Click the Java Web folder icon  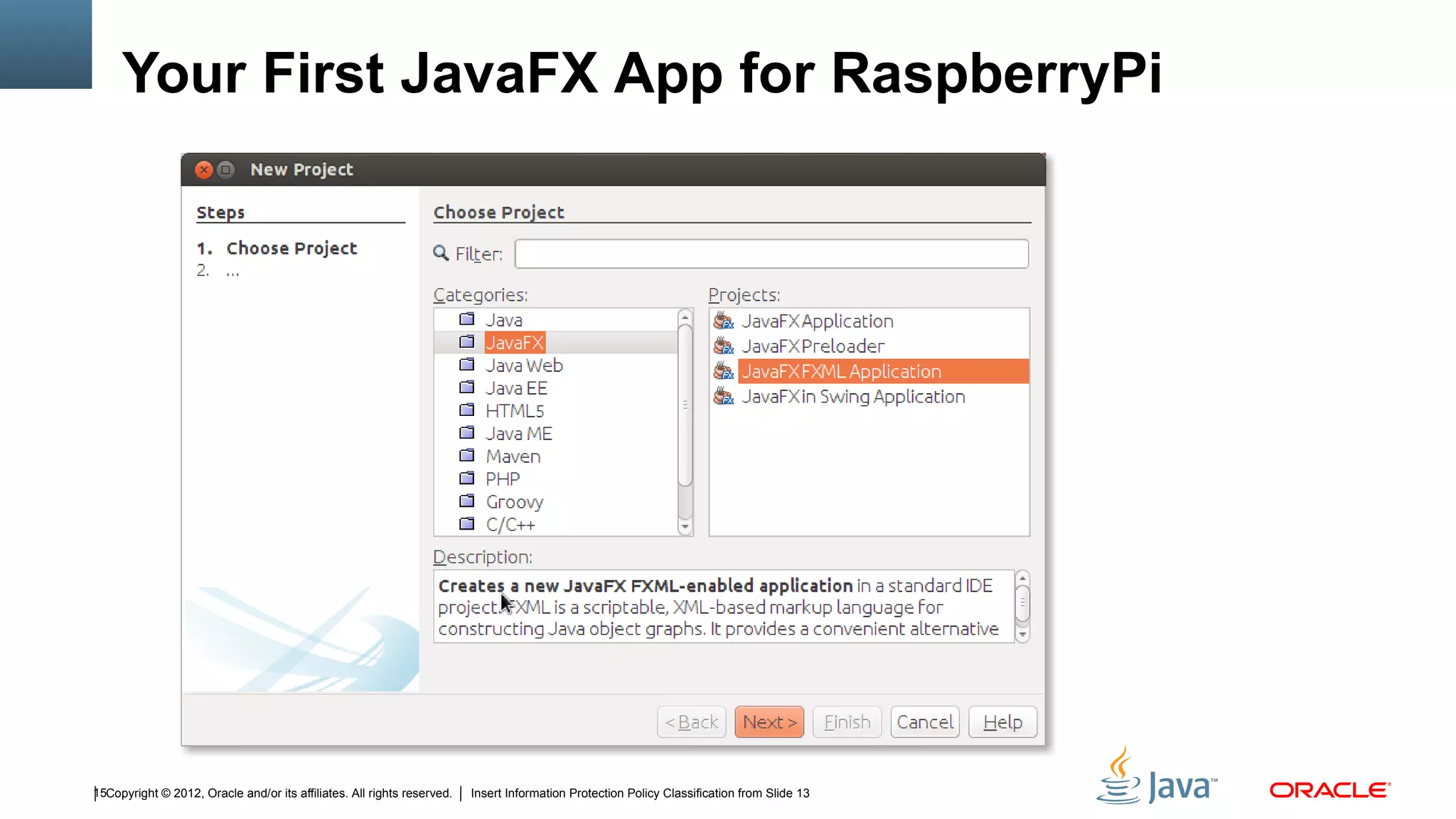pyautogui.click(x=467, y=365)
